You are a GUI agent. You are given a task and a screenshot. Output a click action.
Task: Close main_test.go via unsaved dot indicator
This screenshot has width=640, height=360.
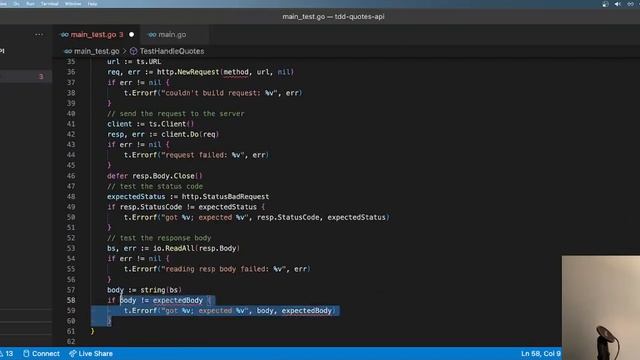(x=131, y=35)
